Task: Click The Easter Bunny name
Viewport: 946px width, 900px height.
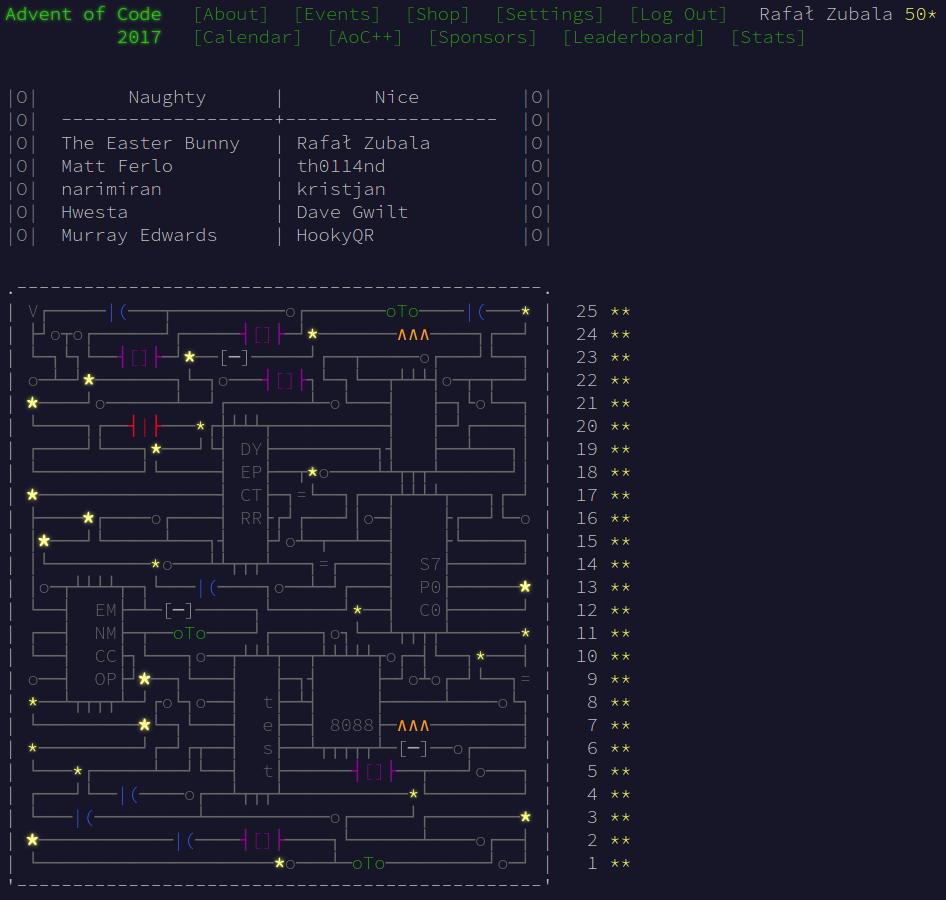Action: coord(150,143)
